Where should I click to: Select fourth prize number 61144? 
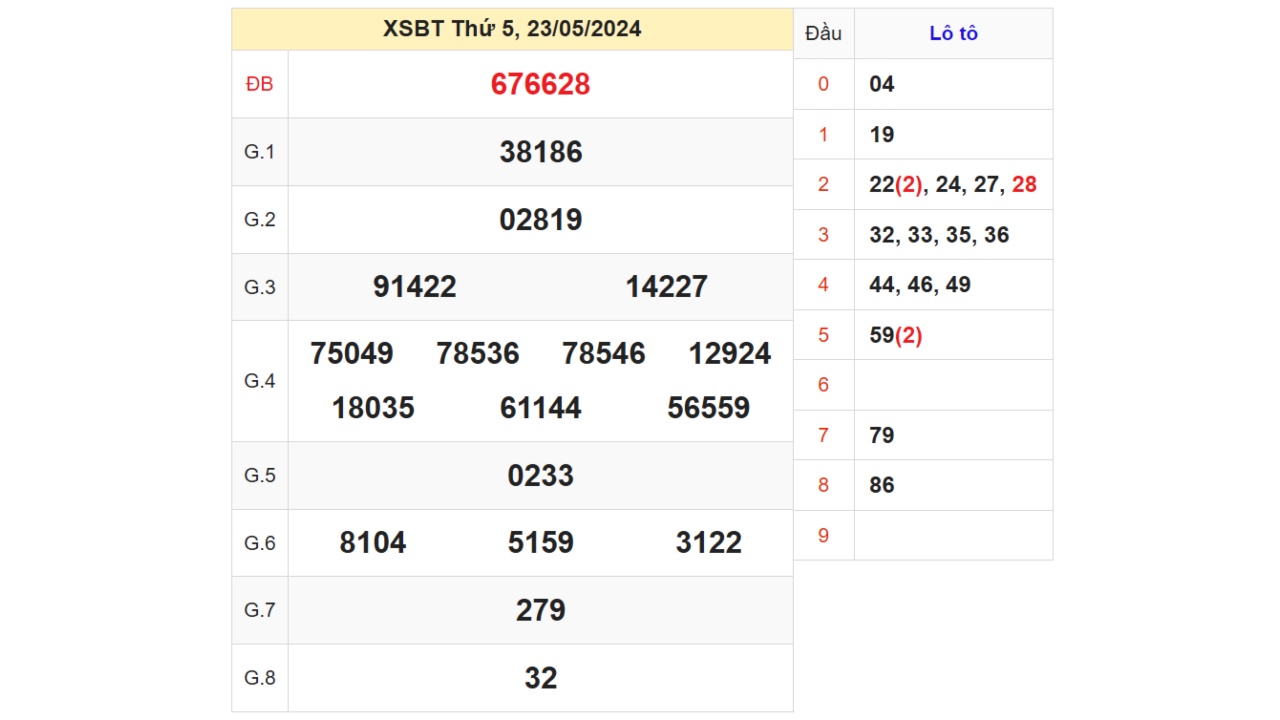point(540,408)
